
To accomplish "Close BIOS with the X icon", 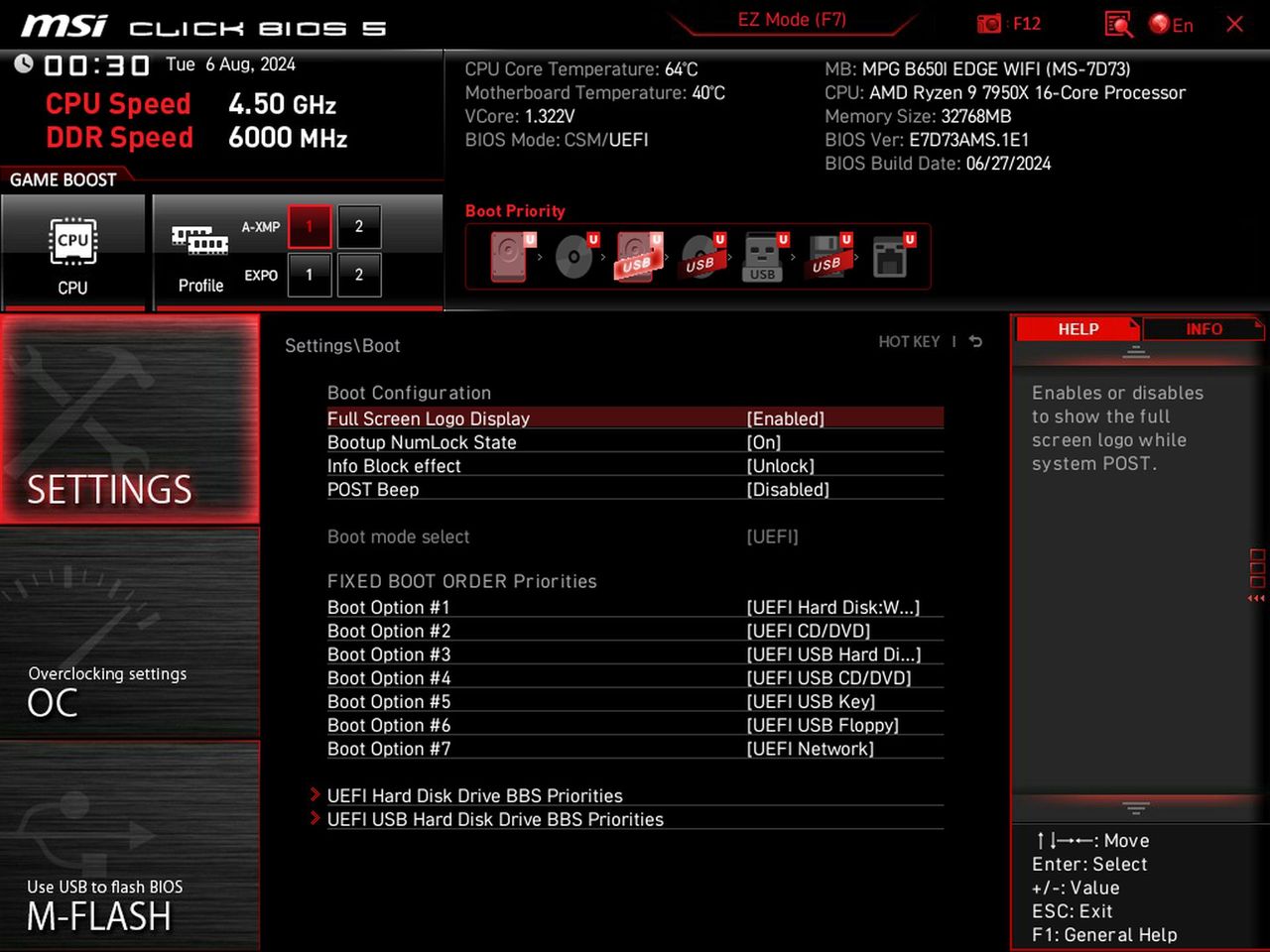I will (1234, 24).
